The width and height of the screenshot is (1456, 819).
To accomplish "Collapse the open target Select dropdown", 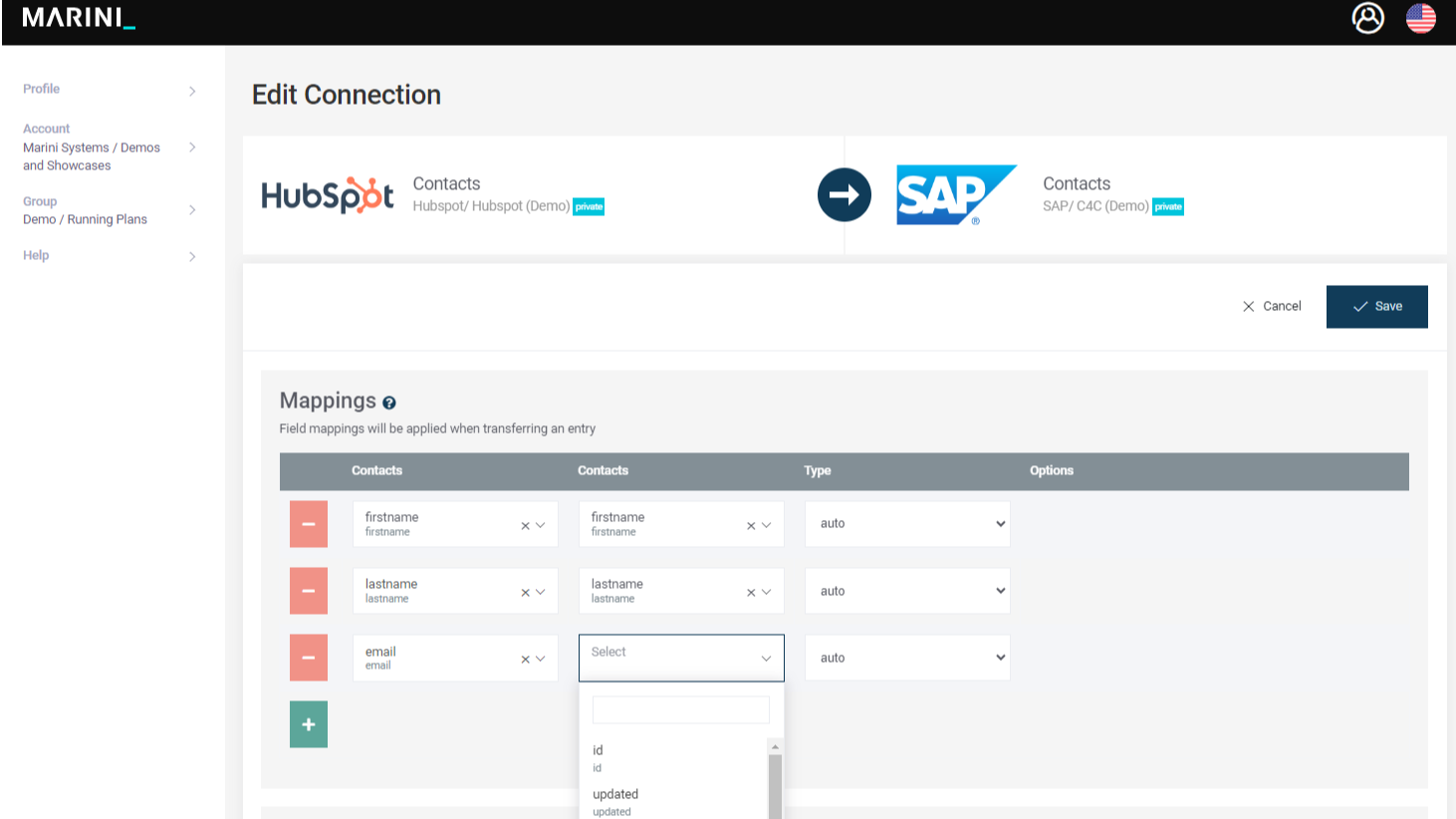I will 766,659.
